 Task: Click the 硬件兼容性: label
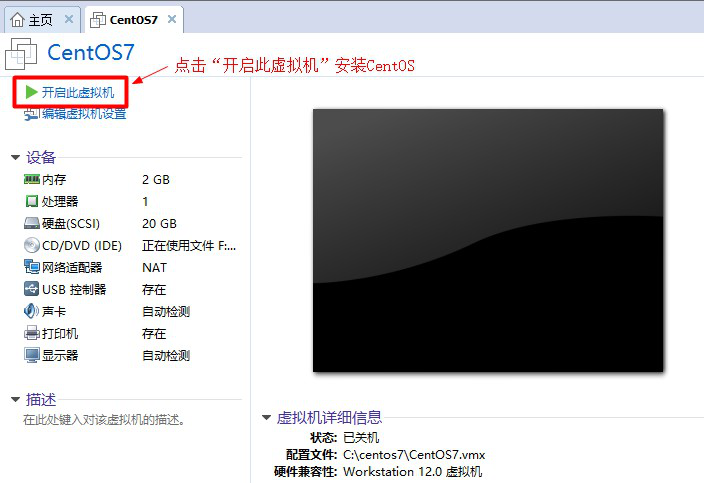306,472
